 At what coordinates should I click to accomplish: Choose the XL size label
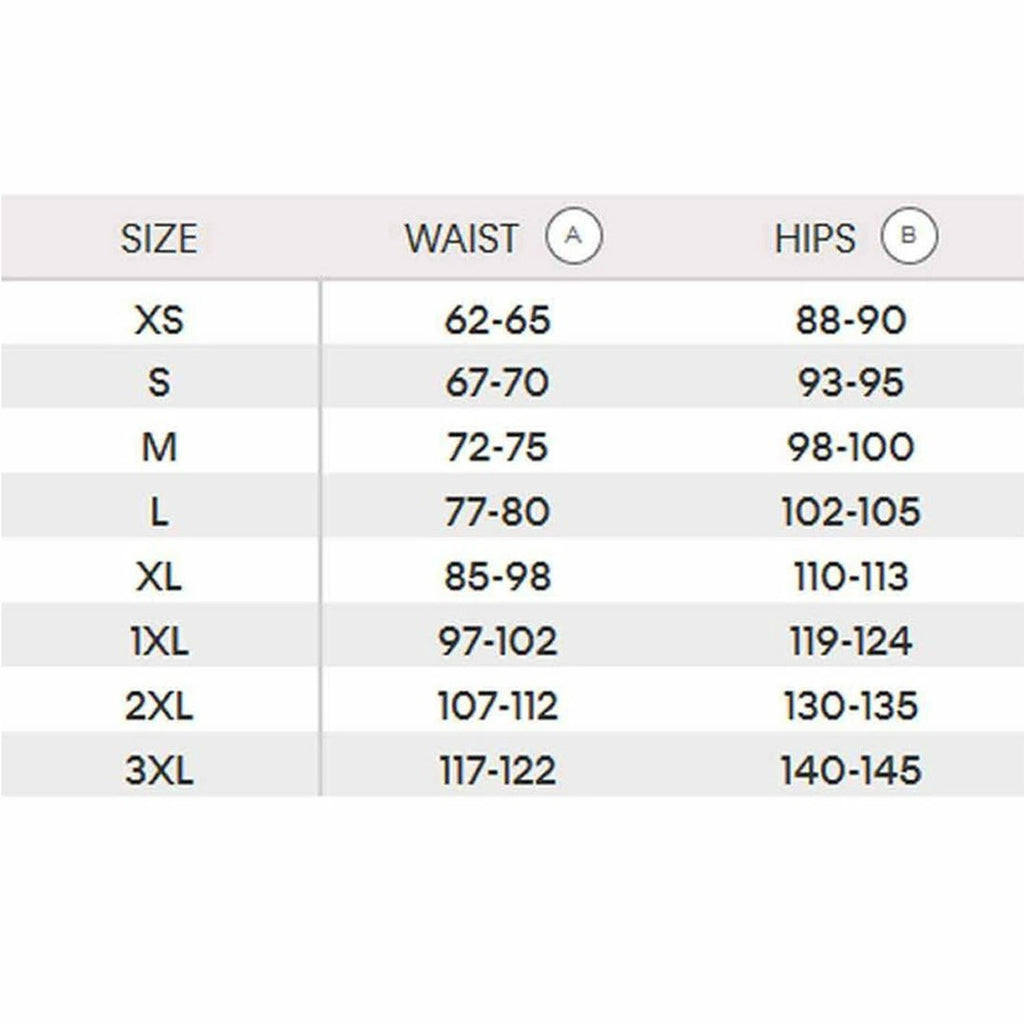(159, 577)
